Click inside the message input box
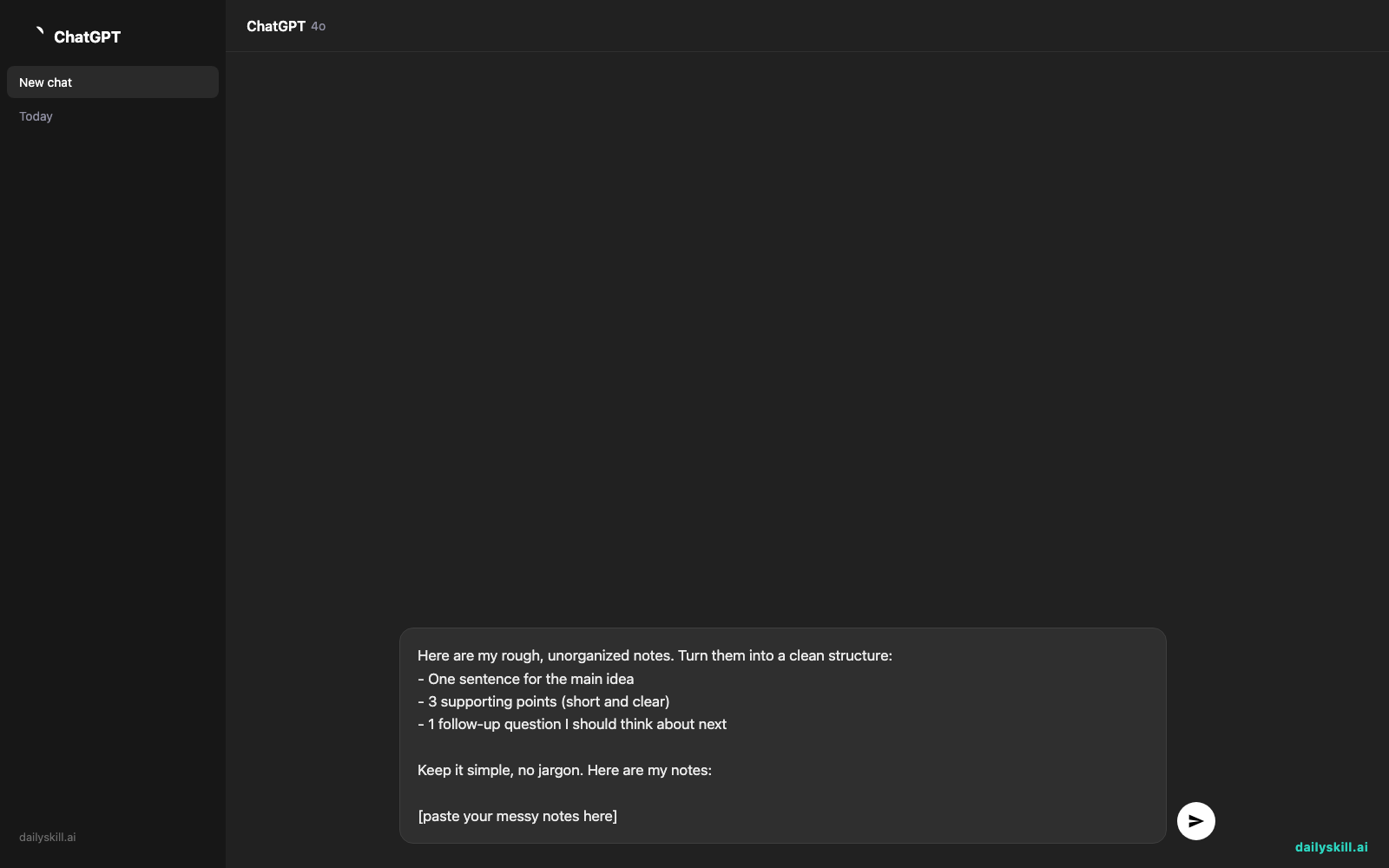This screenshot has height=868, width=1389. (x=782, y=735)
